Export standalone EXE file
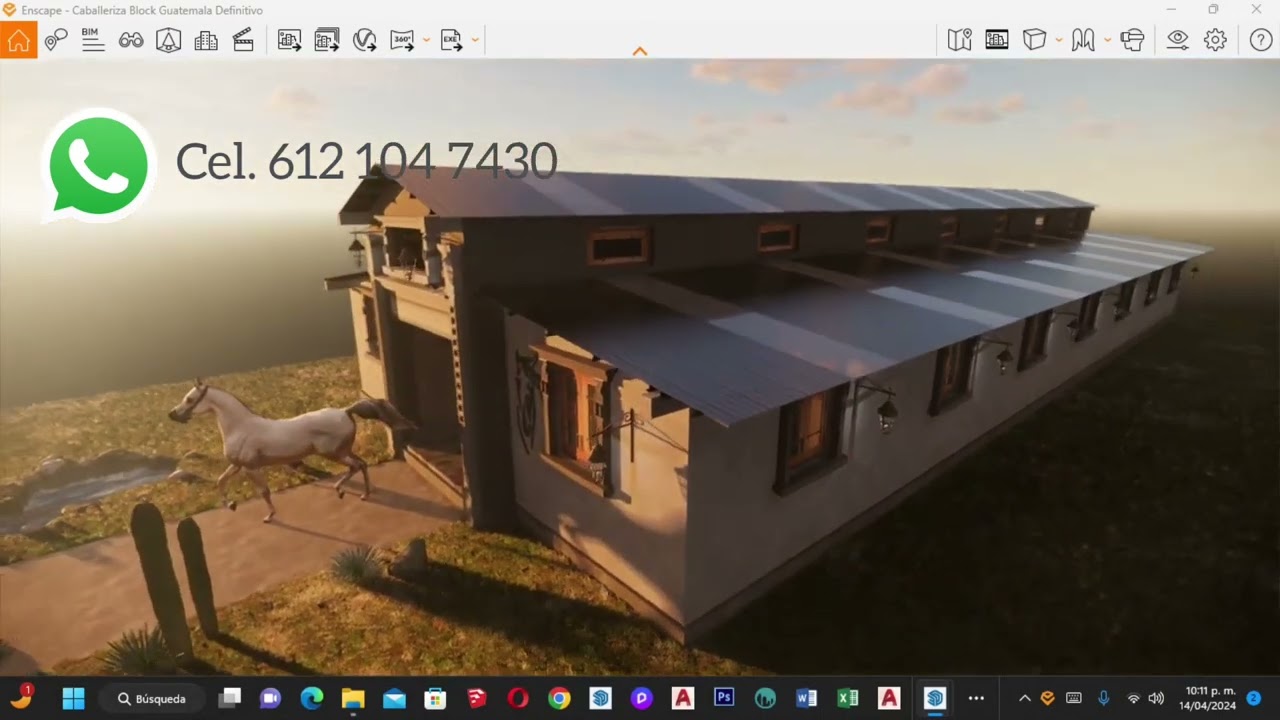 [451, 40]
